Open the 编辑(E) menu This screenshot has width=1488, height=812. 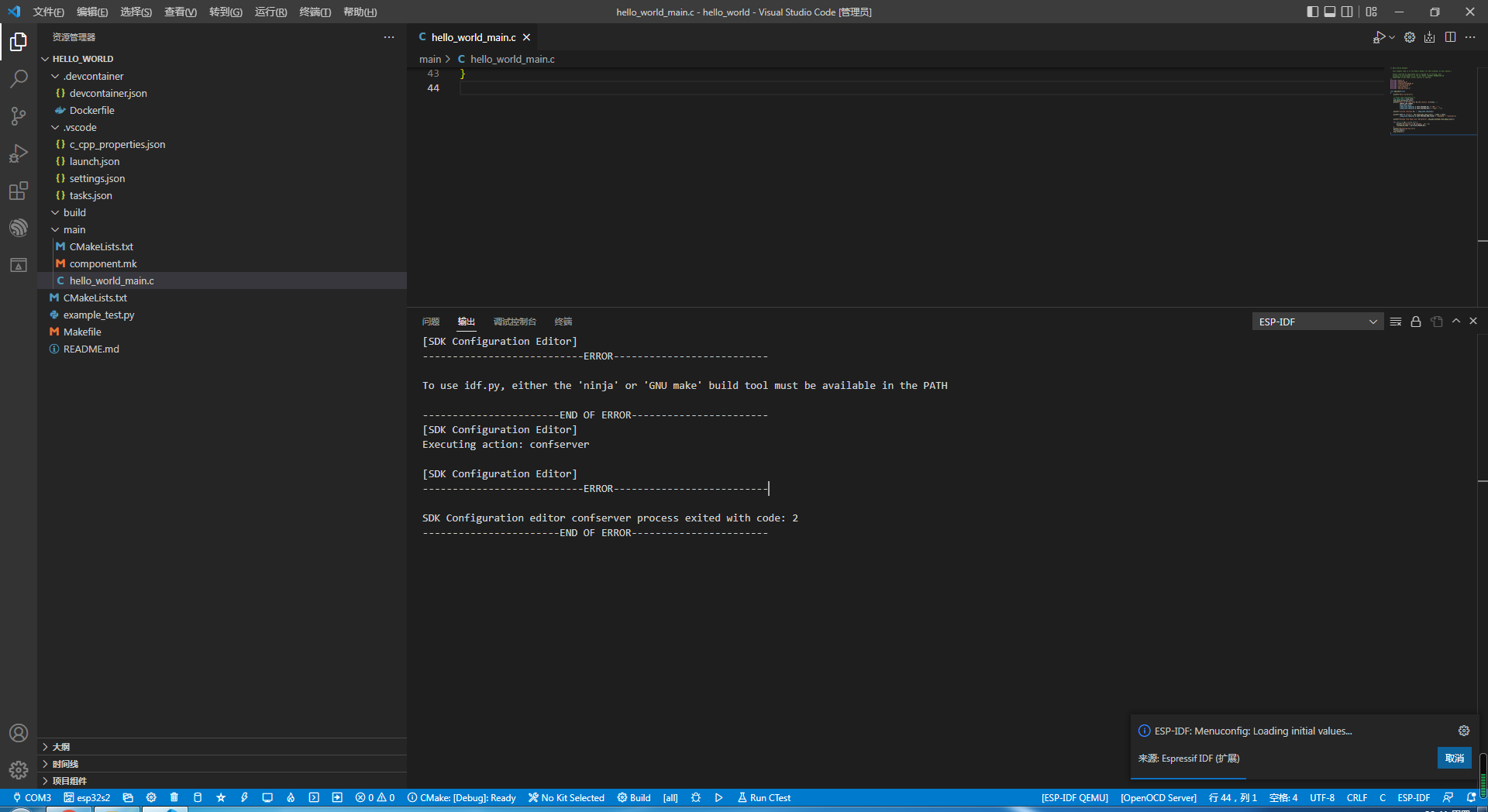(x=92, y=12)
